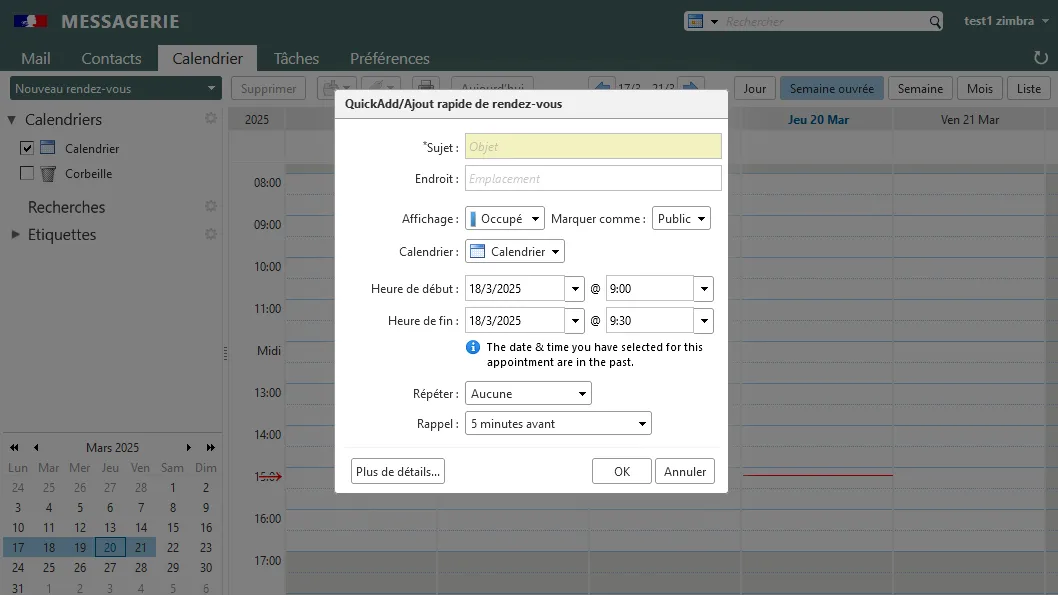
Task: Click Plus de détails button
Action: coord(397,472)
